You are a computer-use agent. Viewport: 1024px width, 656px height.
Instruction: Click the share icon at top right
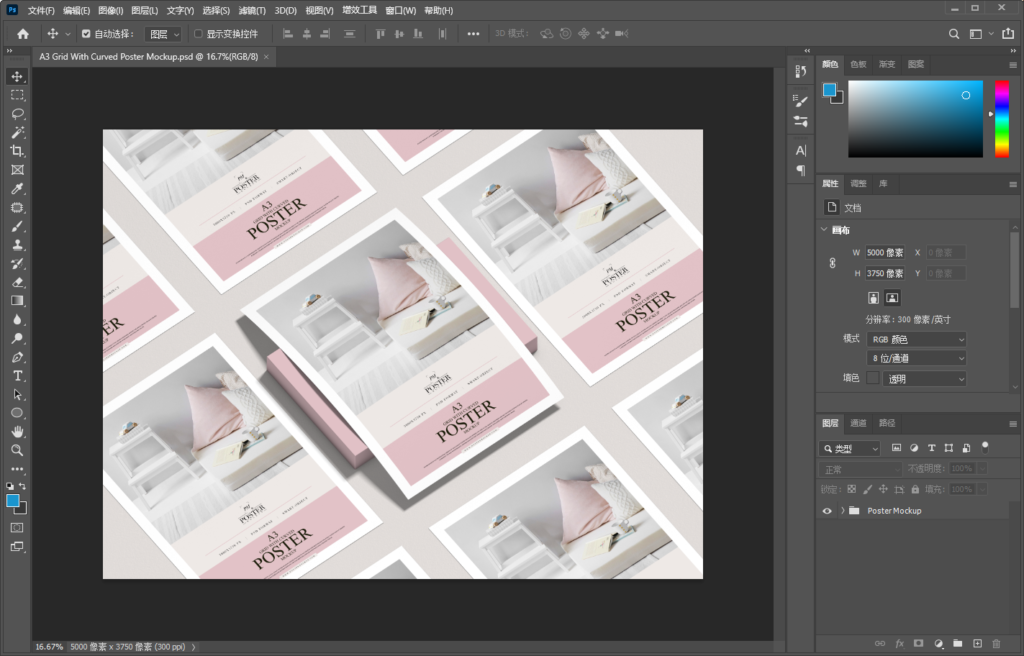1008,34
